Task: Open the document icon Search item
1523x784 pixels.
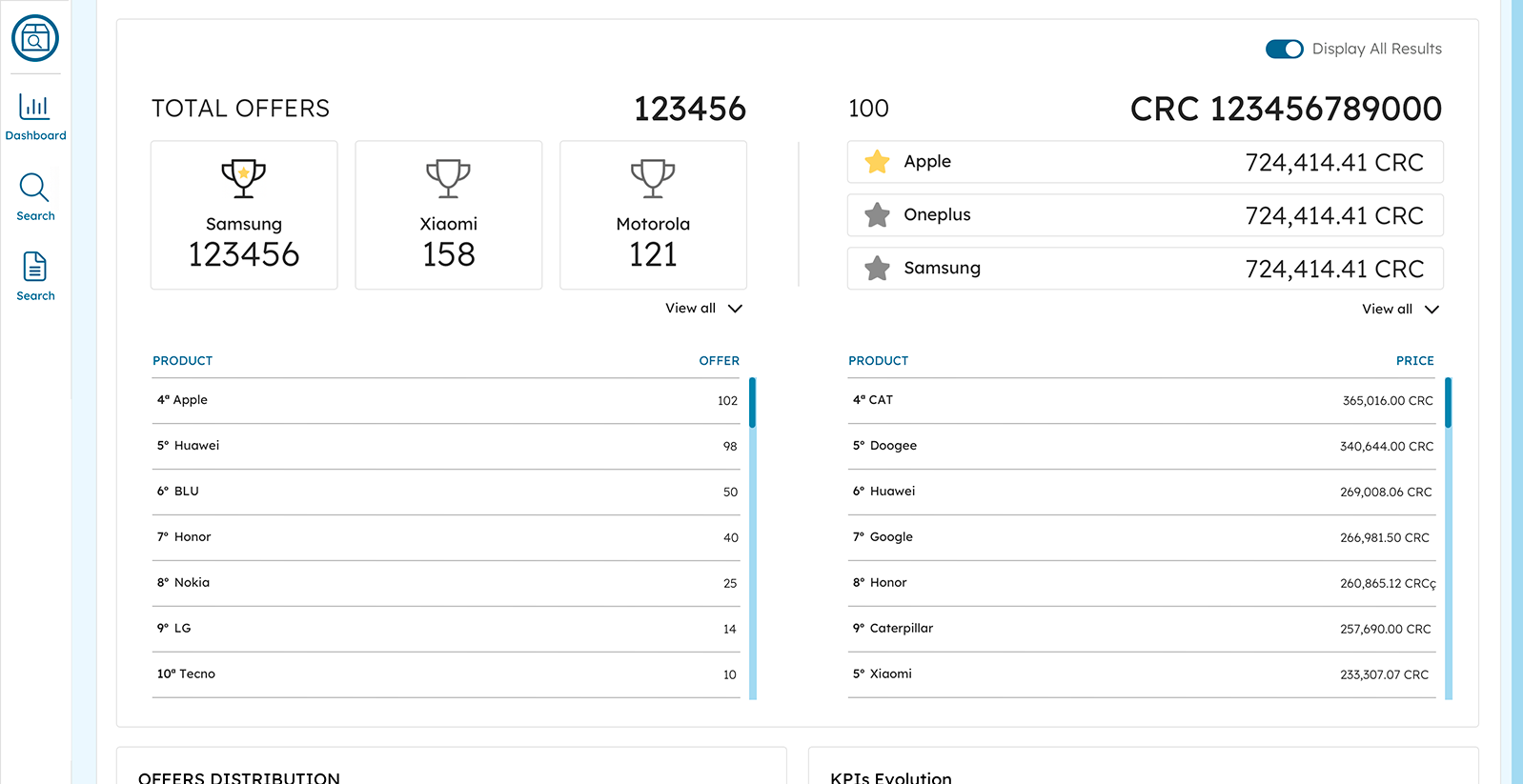Action: pyautogui.click(x=35, y=267)
